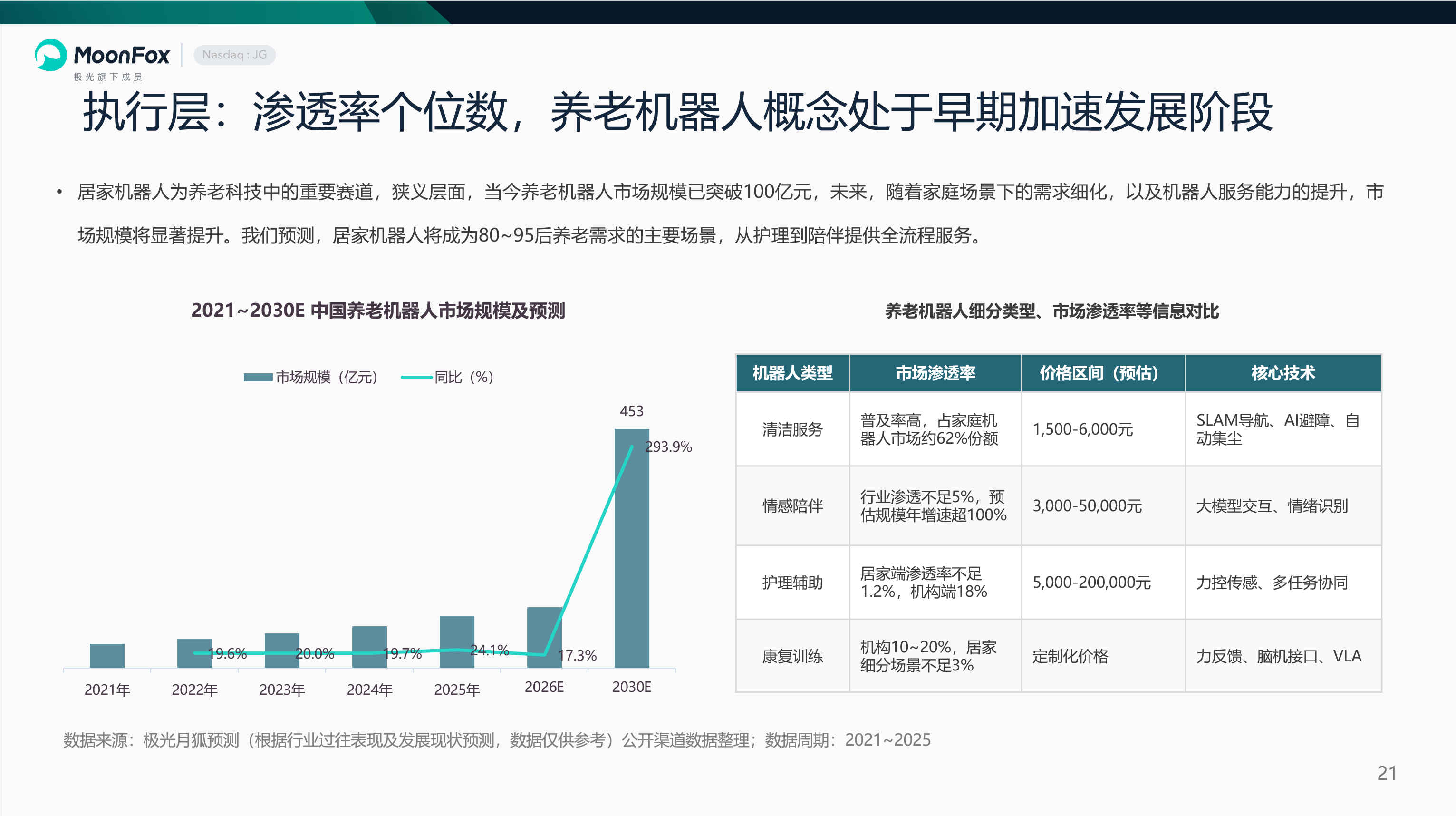Click the 核心技术 column header
Image resolution: width=1456 pixels, height=816 pixels.
(1283, 373)
